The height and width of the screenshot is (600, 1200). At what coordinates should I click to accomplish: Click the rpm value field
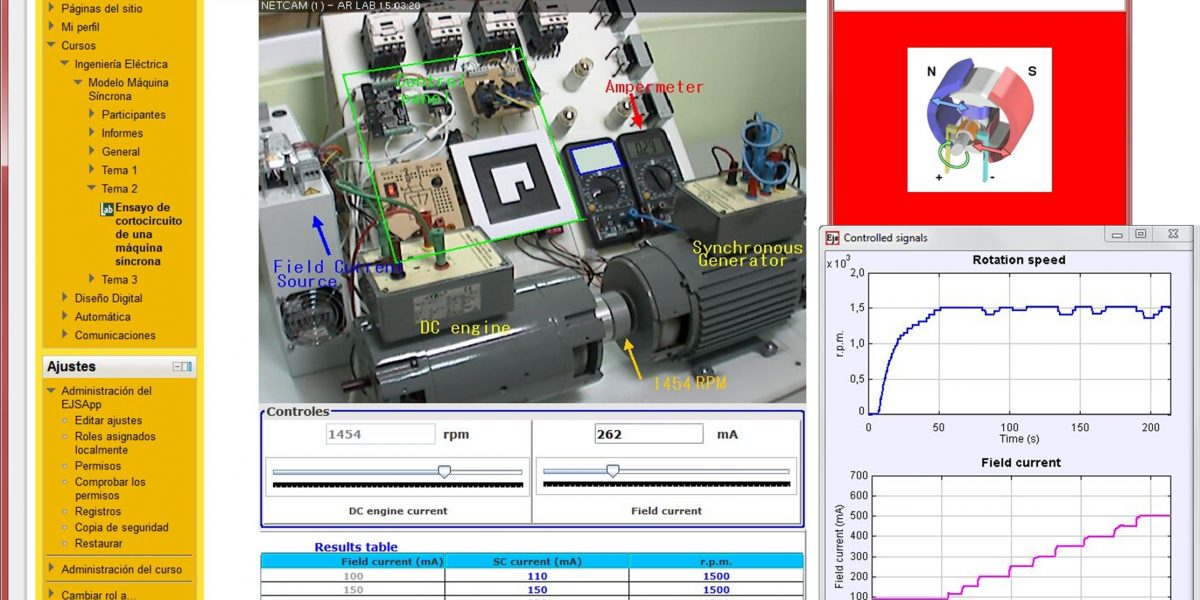coord(379,435)
